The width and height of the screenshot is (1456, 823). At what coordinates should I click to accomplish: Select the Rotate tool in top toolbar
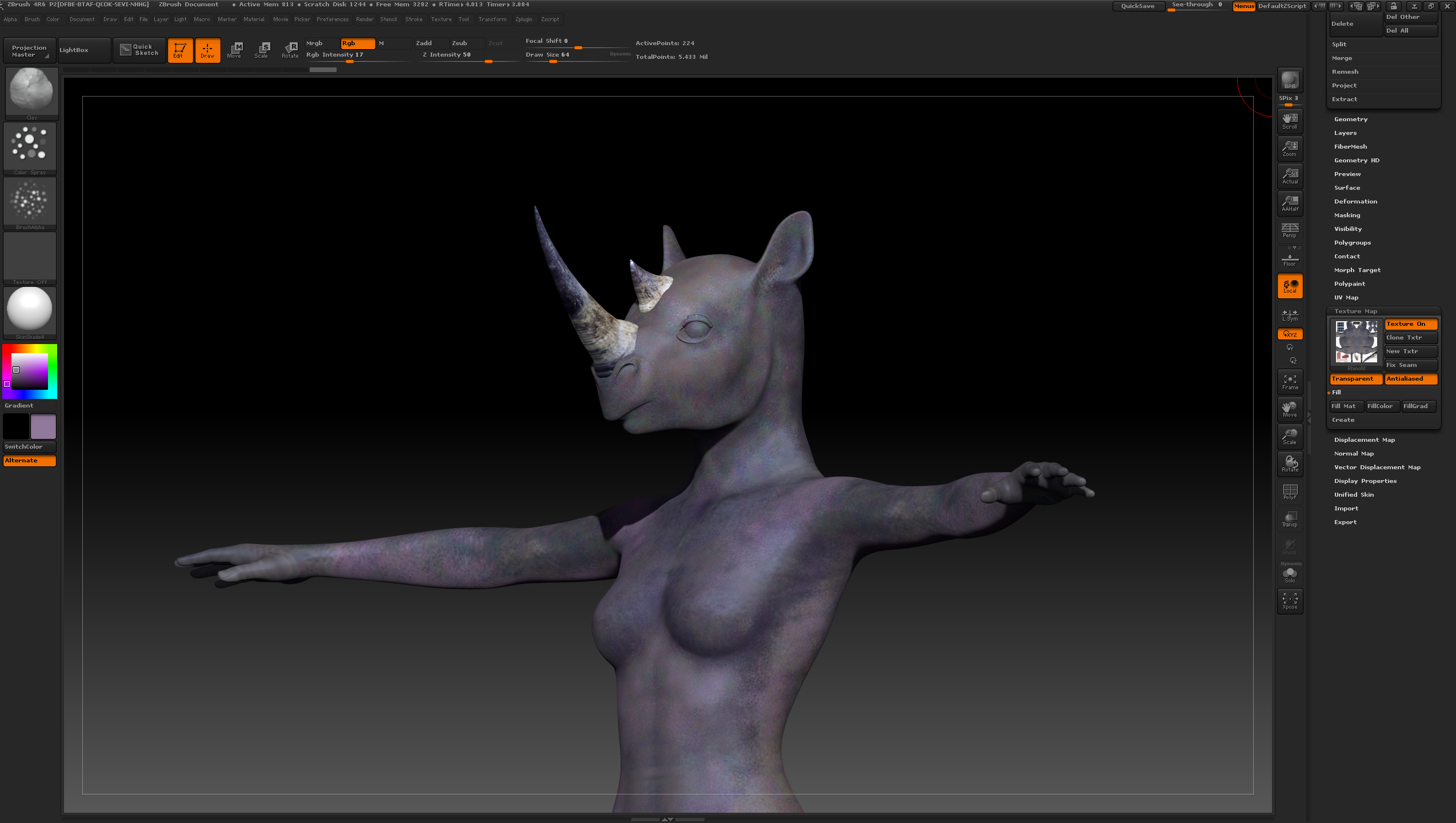pos(290,50)
